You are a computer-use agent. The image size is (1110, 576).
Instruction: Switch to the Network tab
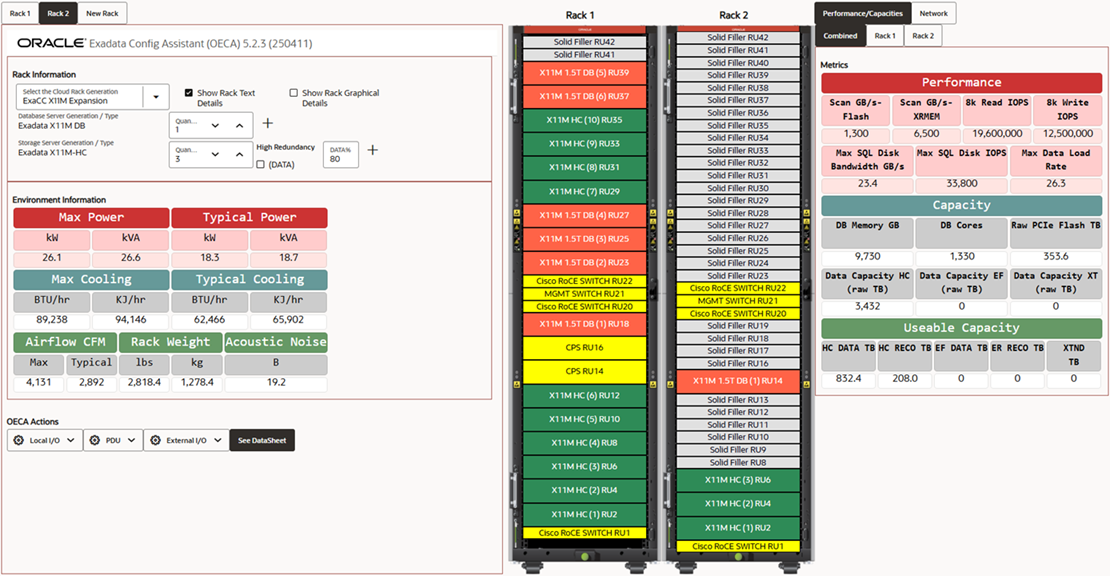tap(933, 13)
